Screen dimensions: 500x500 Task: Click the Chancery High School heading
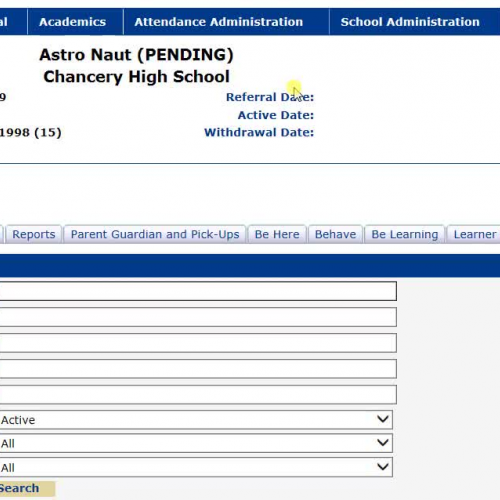[x=136, y=77]
